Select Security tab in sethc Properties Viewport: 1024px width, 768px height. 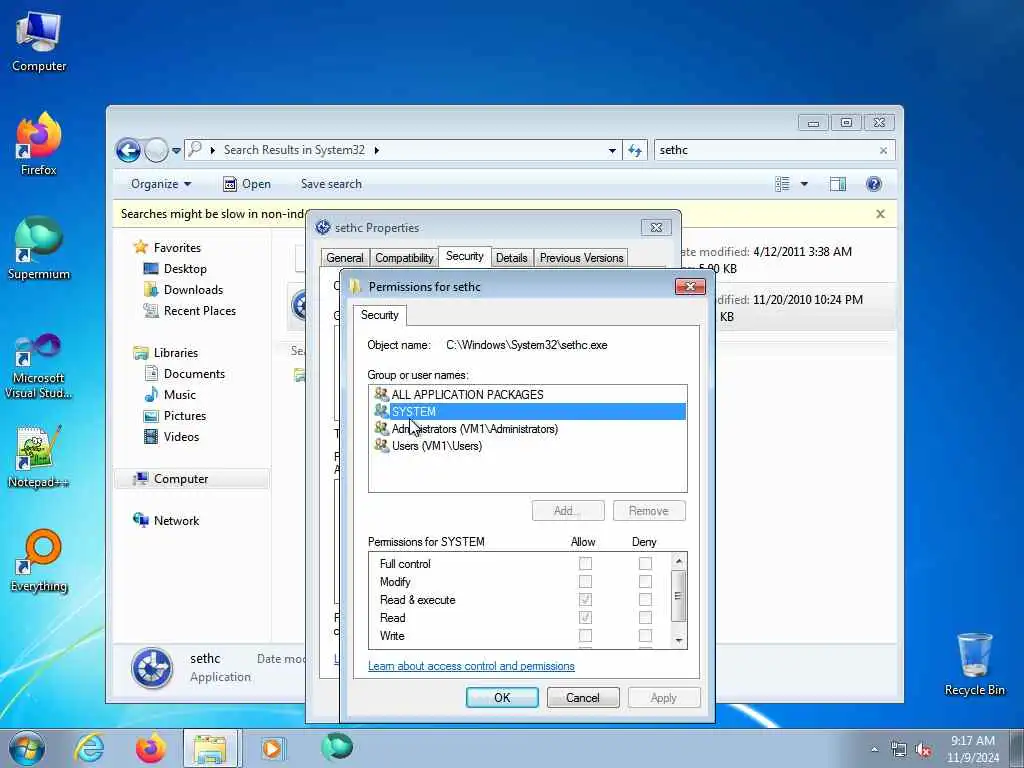click(x=464, y=256)
